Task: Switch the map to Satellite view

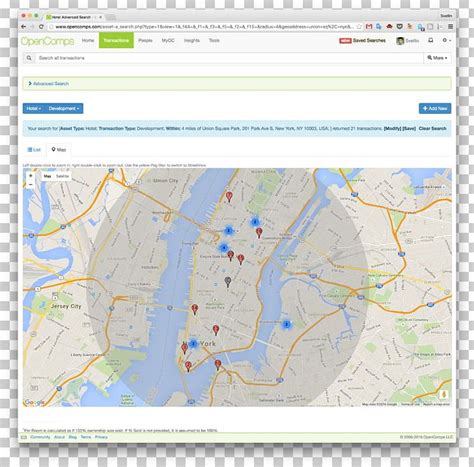Action: click(62, 176)
